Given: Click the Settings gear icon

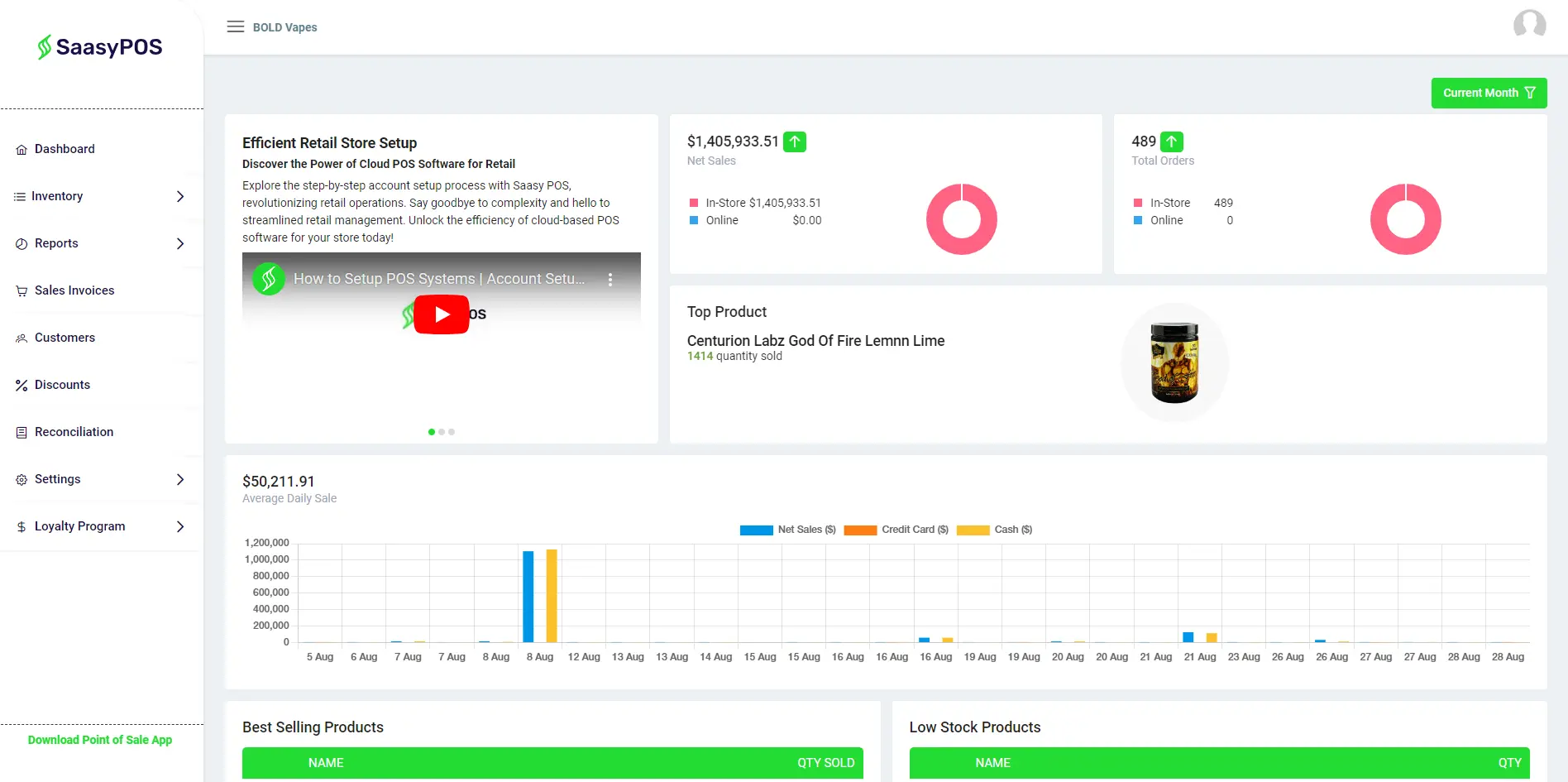Looking at the screenshot, I should click(22, 480).
